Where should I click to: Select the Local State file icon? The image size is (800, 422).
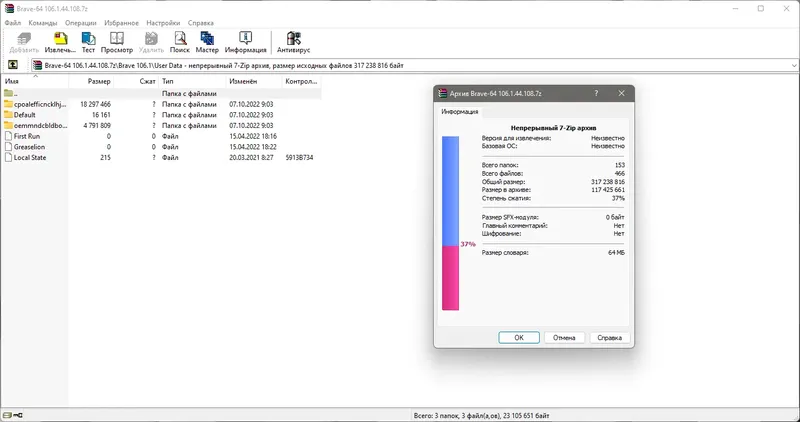[x=8, y=158]
